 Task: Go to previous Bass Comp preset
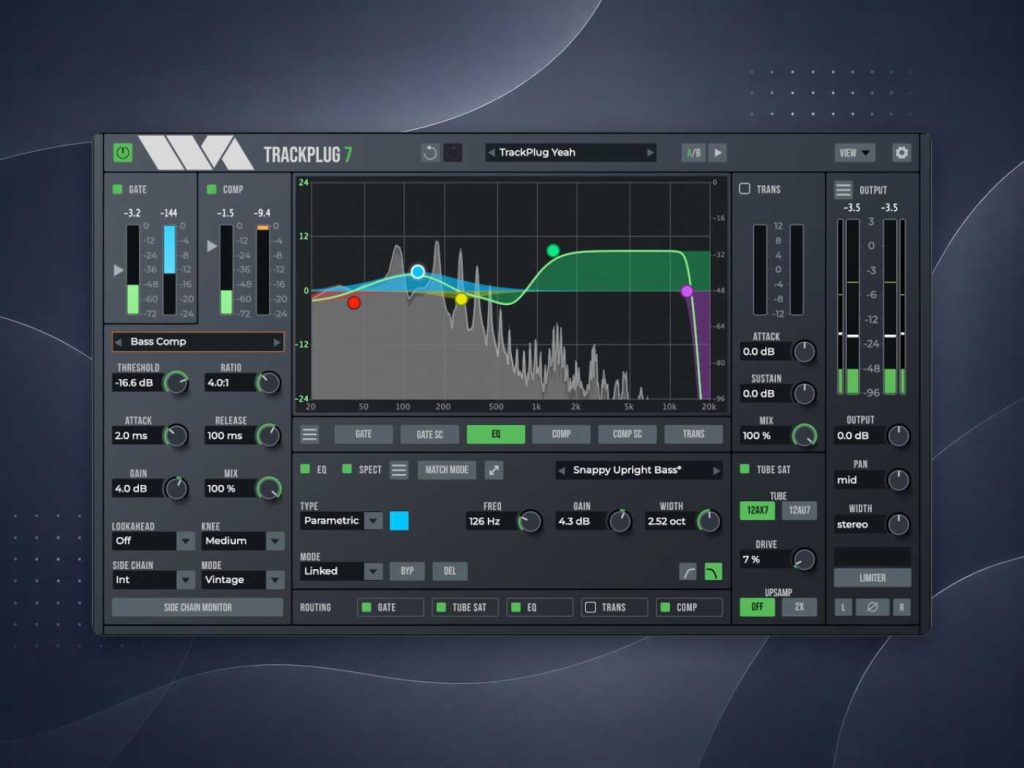tap(118, 342)
